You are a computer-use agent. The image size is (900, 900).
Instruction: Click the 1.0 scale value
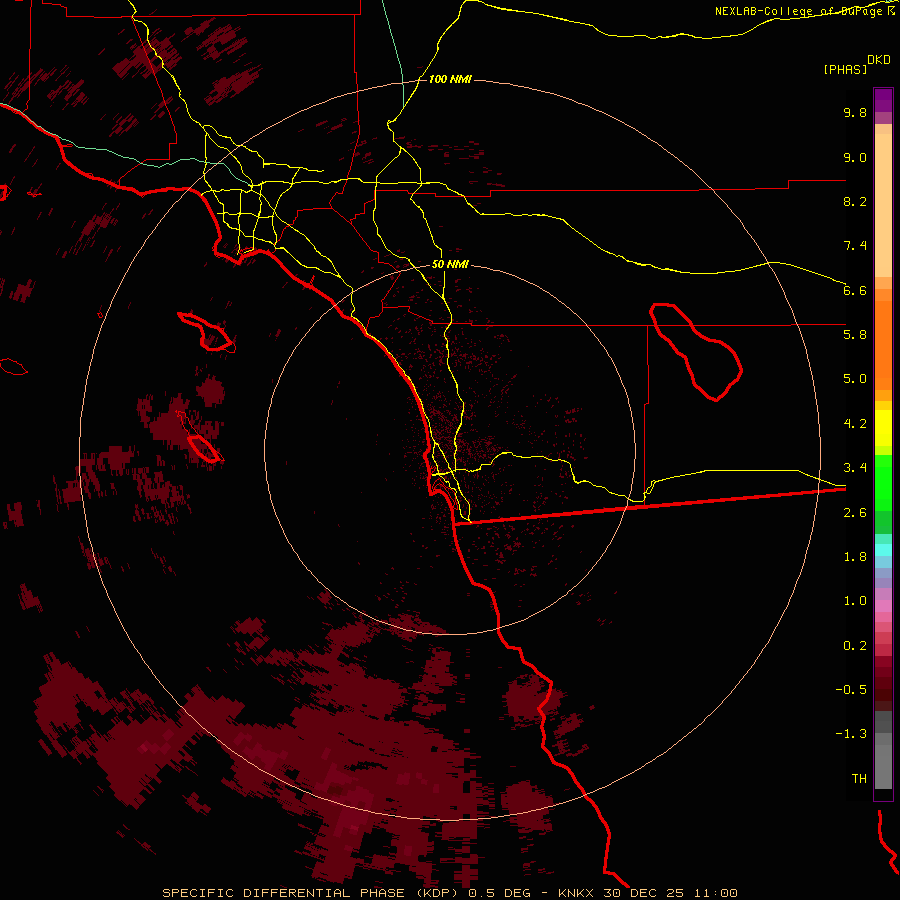pyautogui.click(x=855, y=601)
